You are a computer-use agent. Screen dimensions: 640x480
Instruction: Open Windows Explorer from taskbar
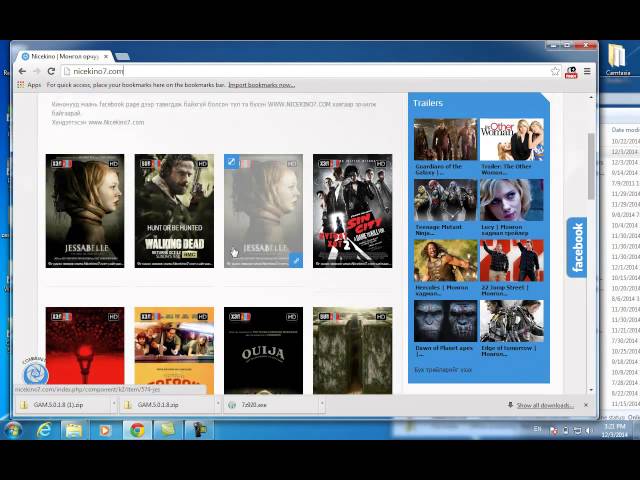coord(74,430)
